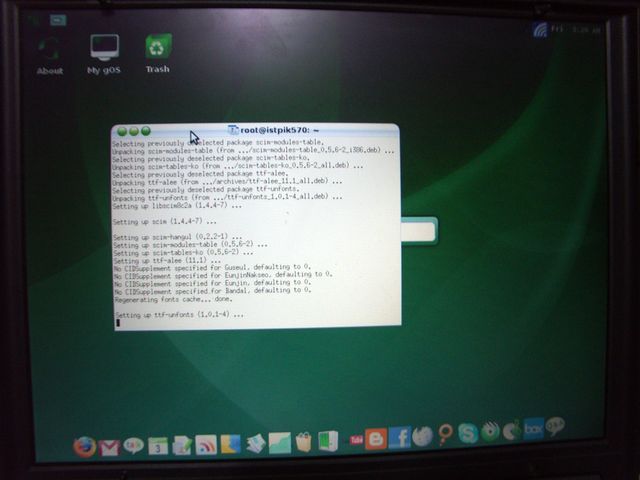640x480 pixels.
Task: Open YouTube from the dock
Action: pos(356,440)
